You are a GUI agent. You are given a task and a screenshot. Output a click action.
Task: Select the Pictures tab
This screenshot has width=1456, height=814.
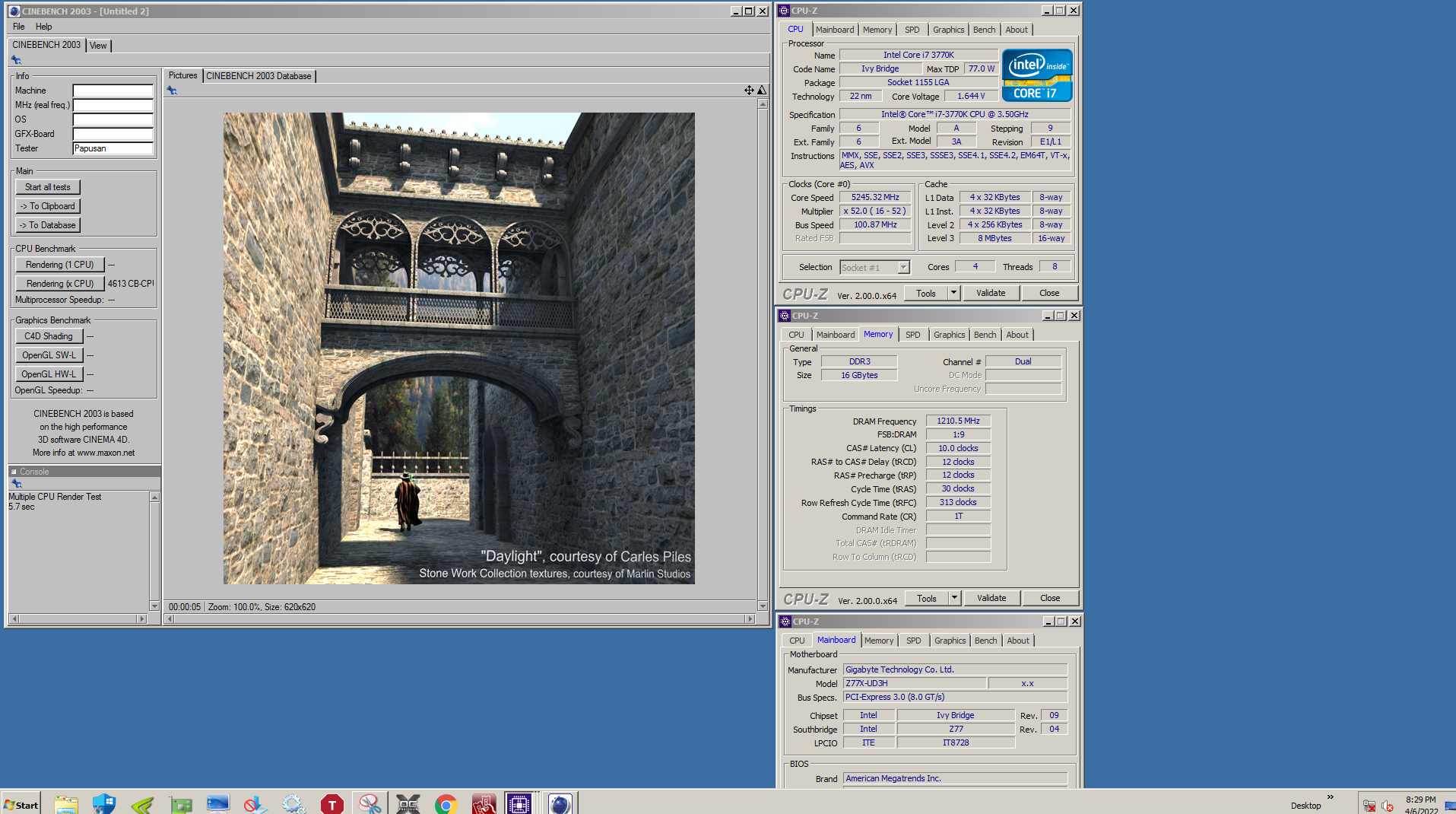(182, 75)
